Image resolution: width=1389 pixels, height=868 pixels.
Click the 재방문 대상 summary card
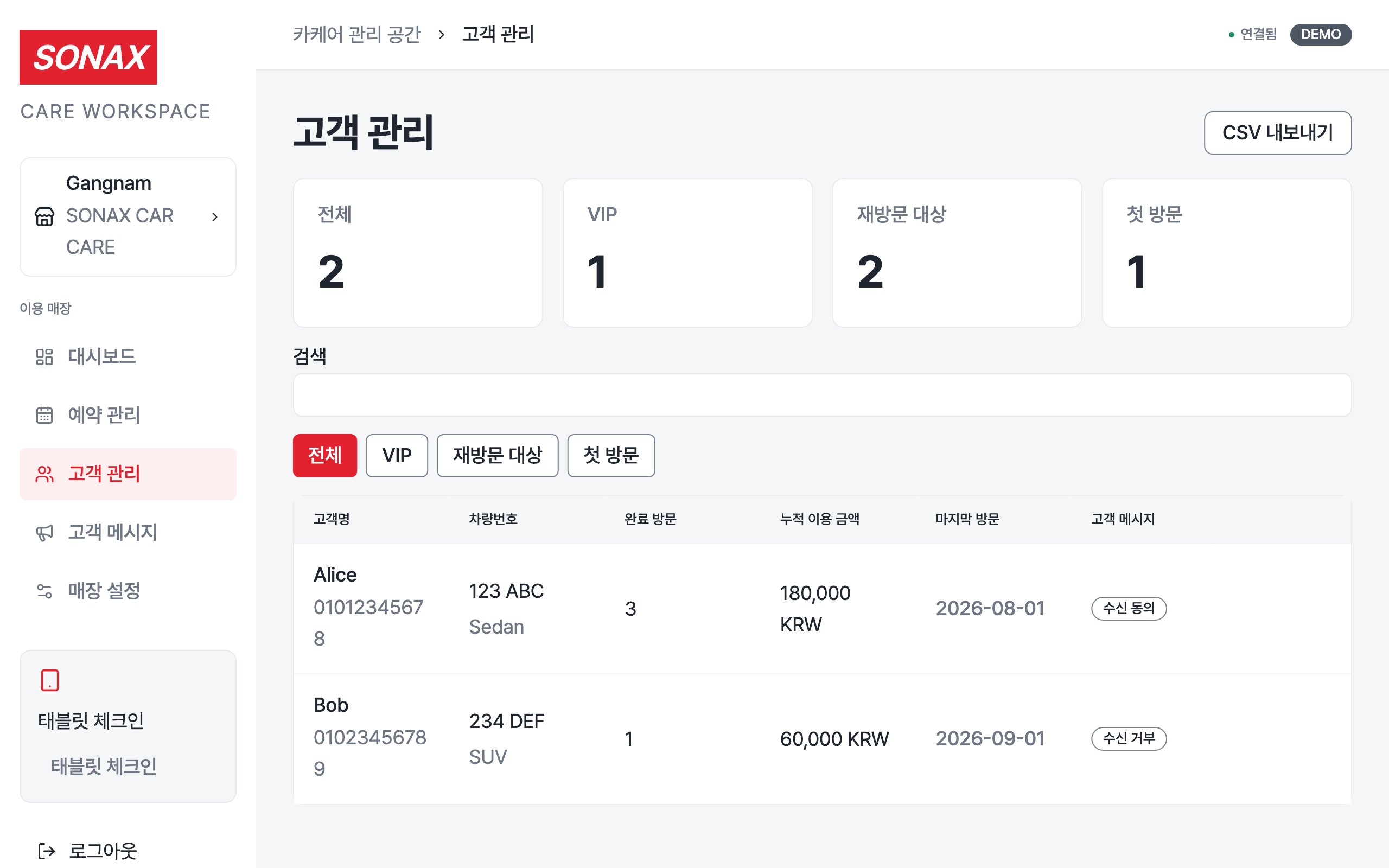(957, 253)
